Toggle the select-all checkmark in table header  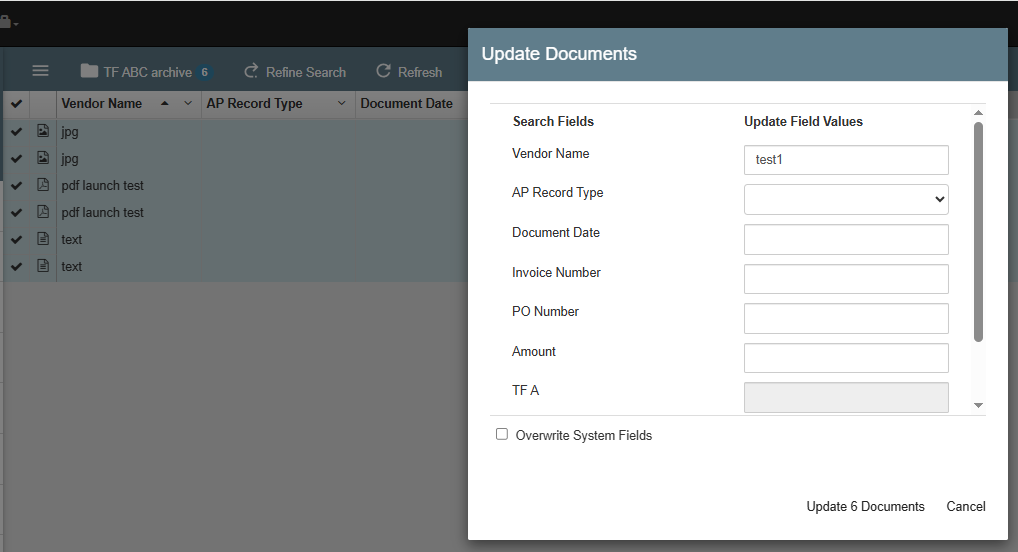(x=16, y=104)
